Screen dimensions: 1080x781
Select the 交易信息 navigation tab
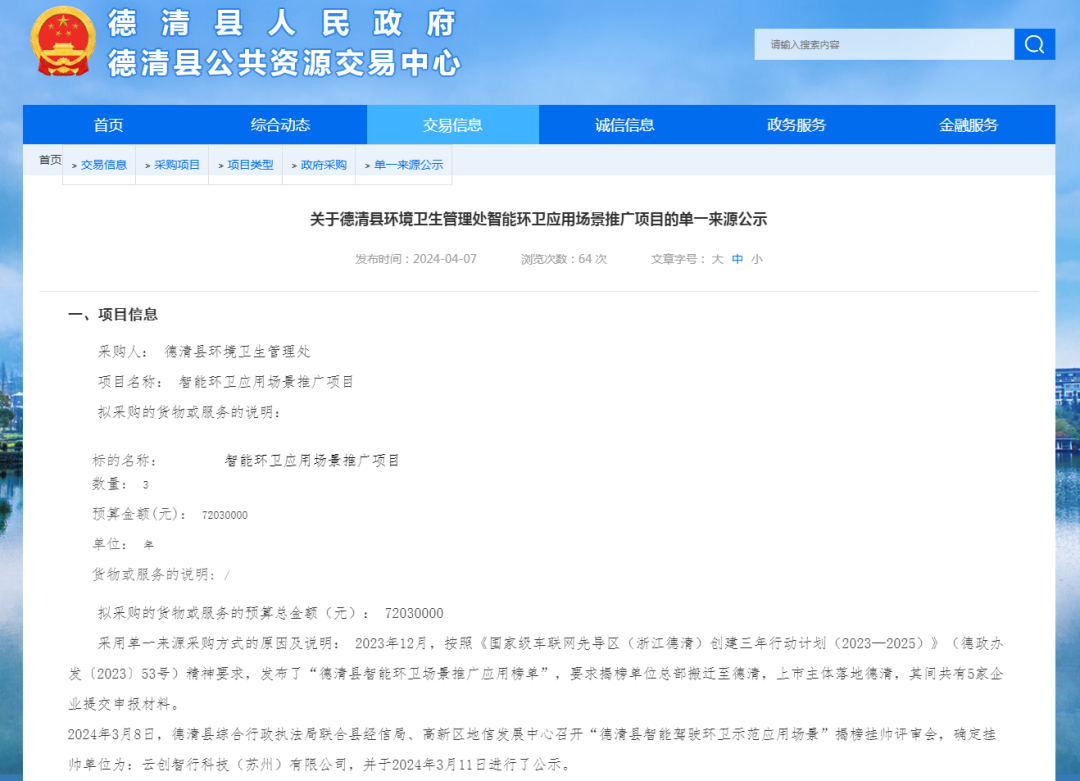(452, 125)
